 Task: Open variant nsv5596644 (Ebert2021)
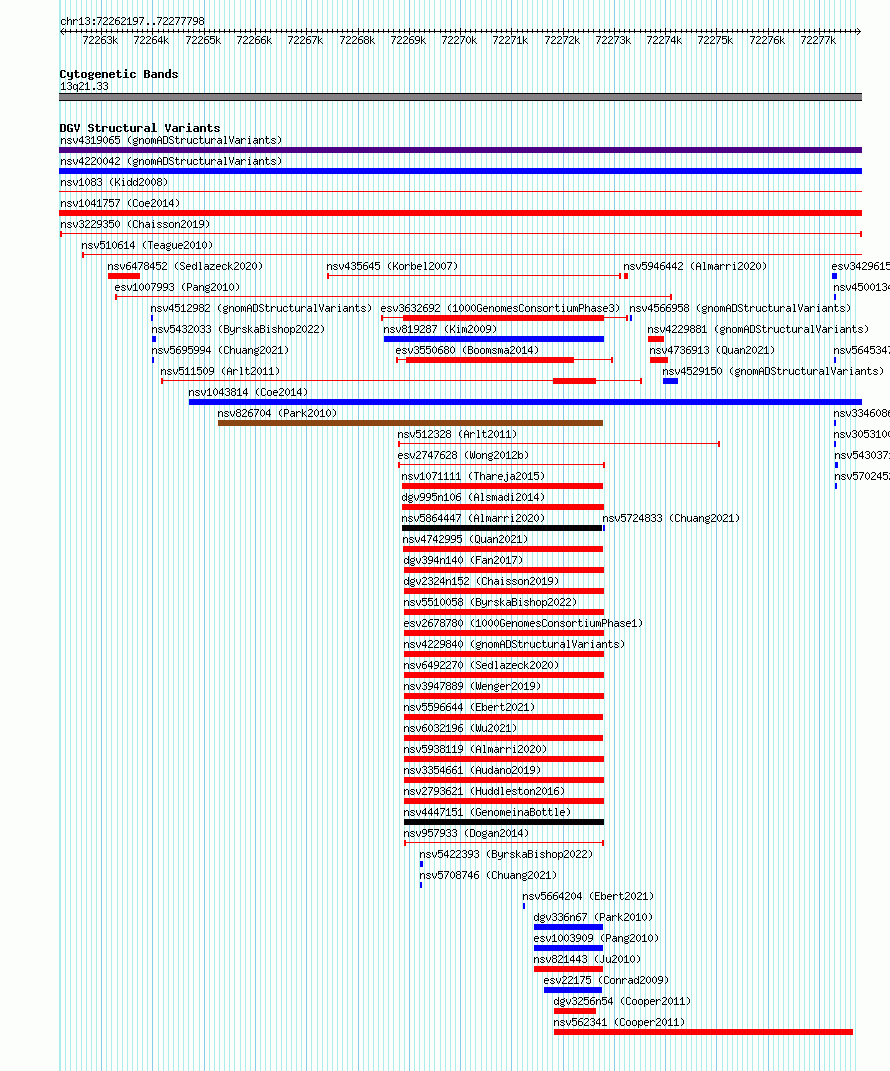point(469,708)
